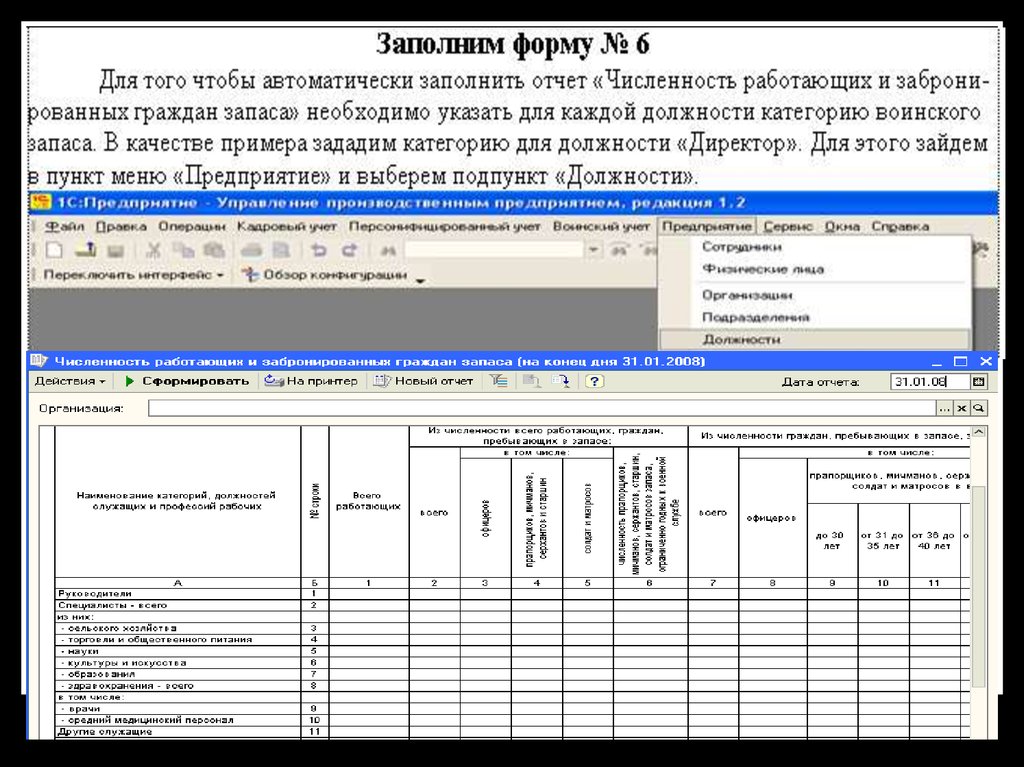This screenshot has height=767, width=1024.
Task: Click the Организация input field
Action: 541,408
